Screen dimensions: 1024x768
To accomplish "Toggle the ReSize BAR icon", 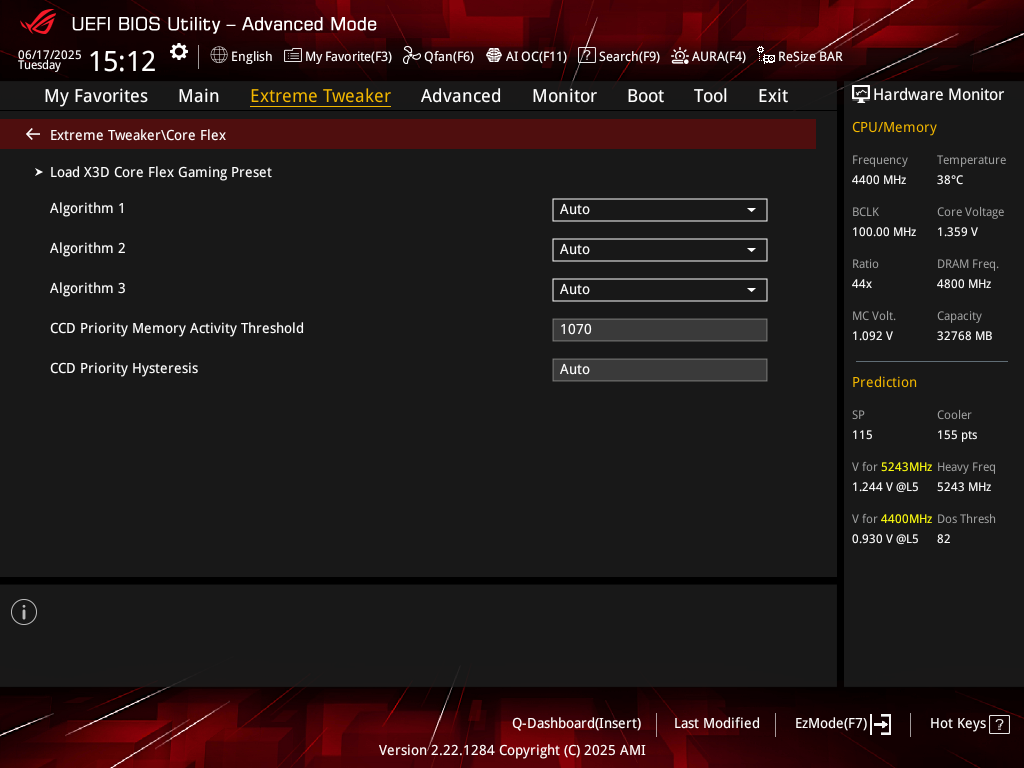I will coord(765,56).
